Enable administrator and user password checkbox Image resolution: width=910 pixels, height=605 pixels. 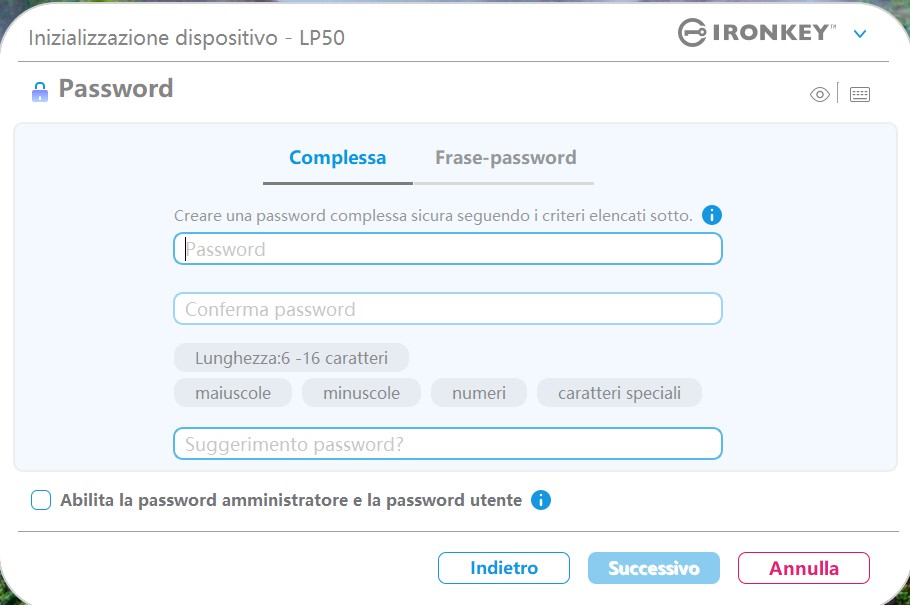[41, 499]
